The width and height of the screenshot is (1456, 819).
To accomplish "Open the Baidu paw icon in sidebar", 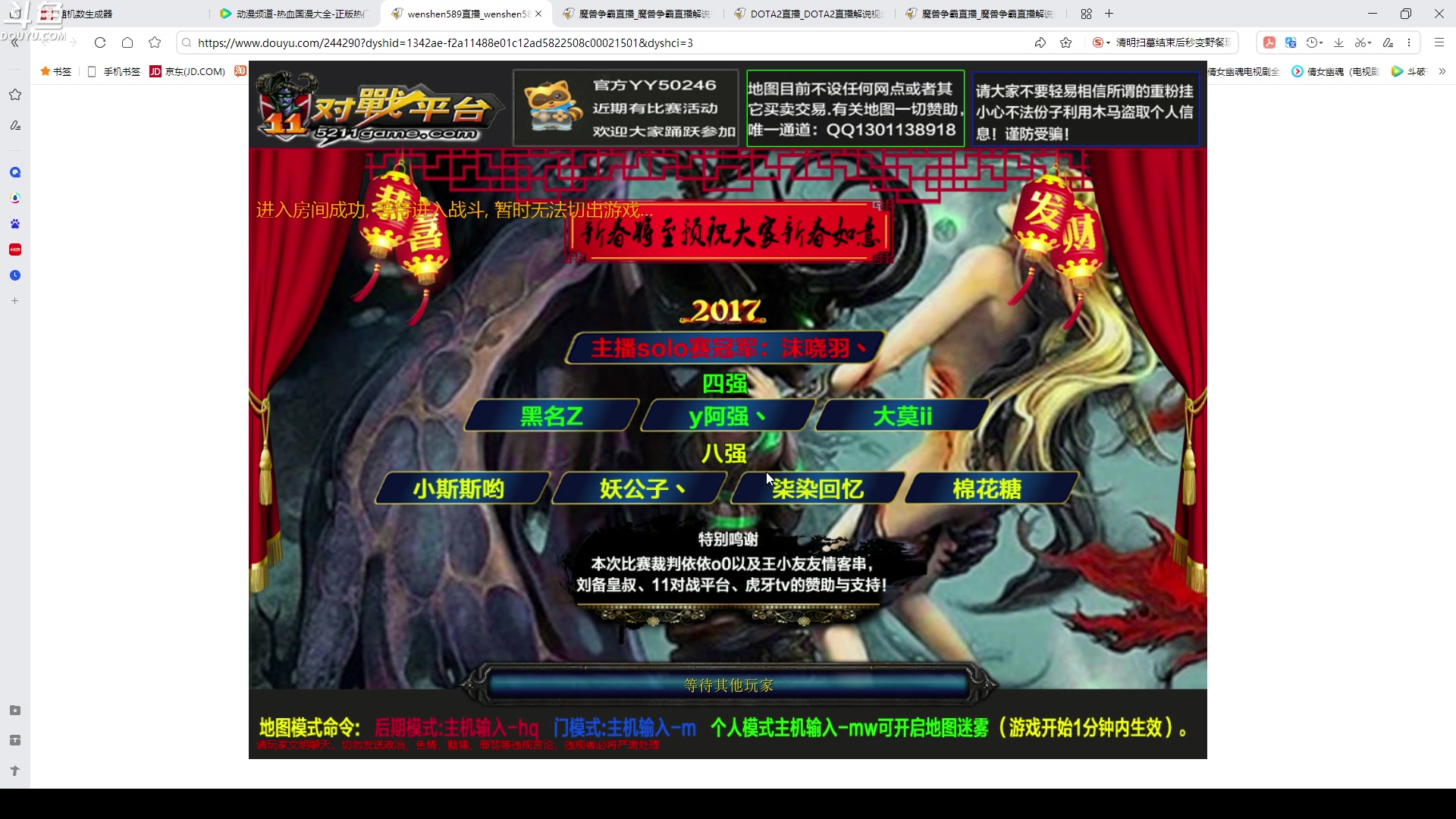I will [x=15, y=224].
